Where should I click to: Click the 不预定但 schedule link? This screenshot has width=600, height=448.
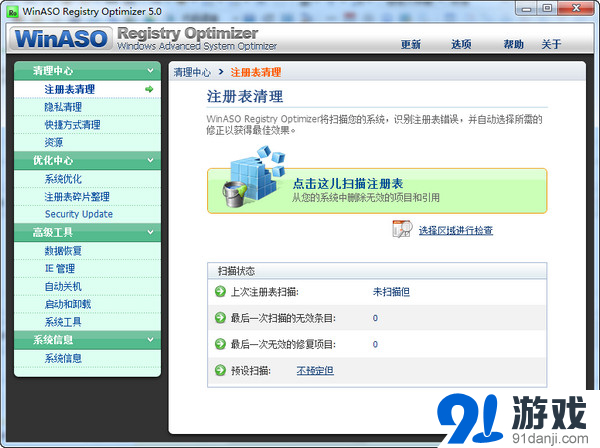(315, 370)
